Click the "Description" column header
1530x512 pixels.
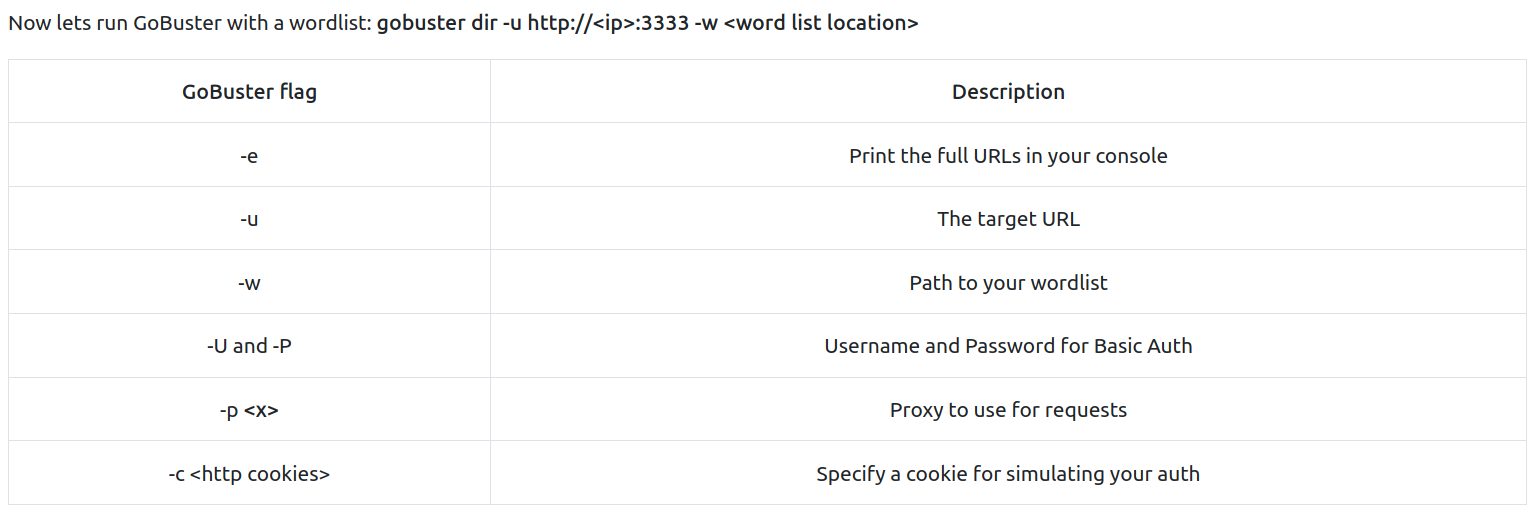(1008, 92)
